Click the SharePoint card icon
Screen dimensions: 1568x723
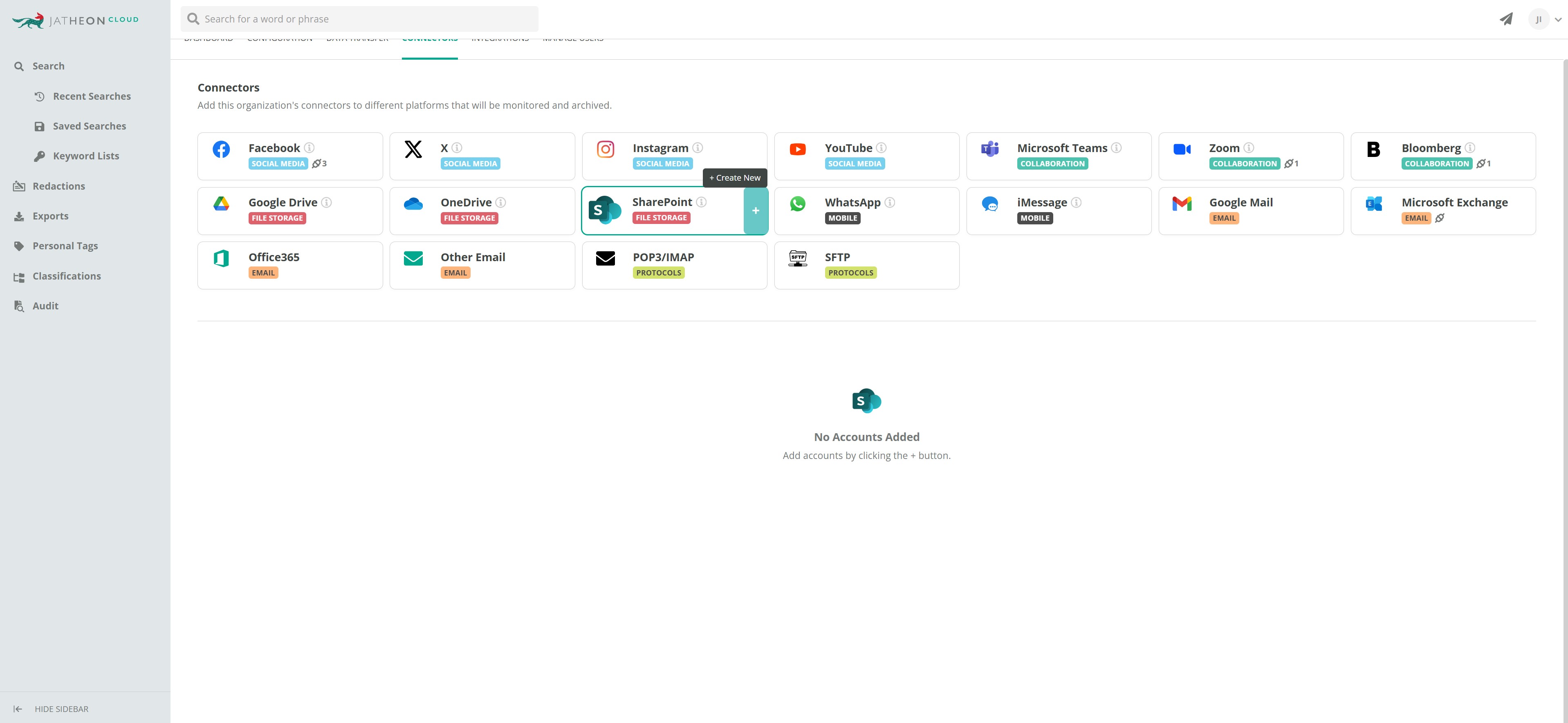click(604, 210)
